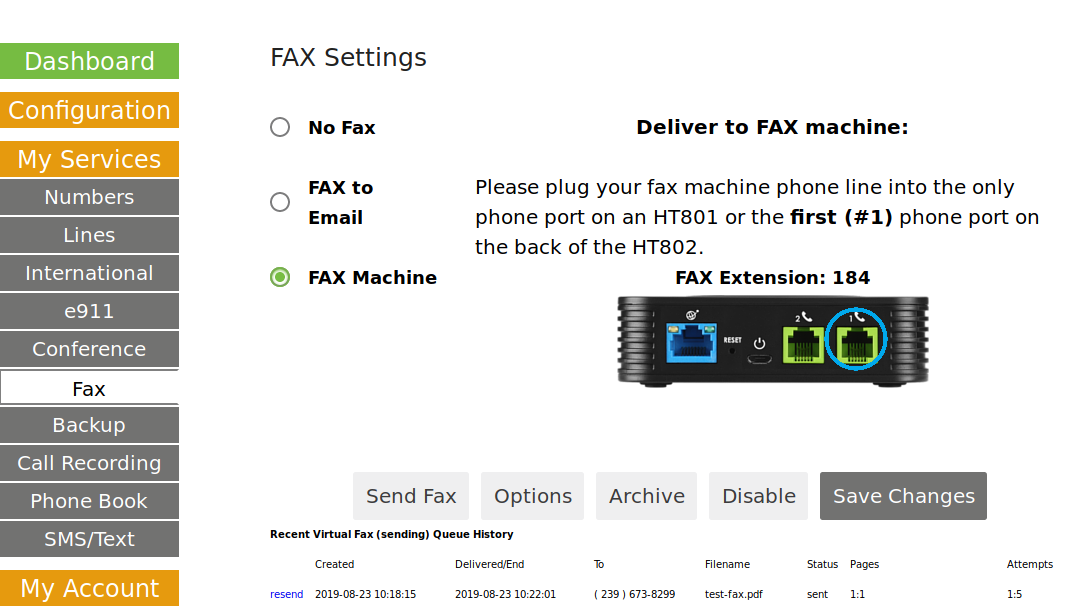Screen dimensions: 1068x615
Task: Navigate to e911 settings
Action: click(89, 311)
